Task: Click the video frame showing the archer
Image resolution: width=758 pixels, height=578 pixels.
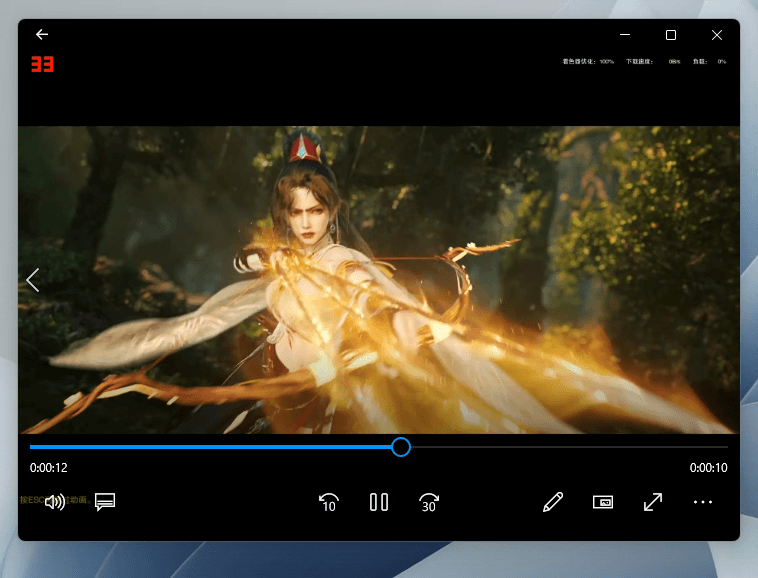Action: 380,280
